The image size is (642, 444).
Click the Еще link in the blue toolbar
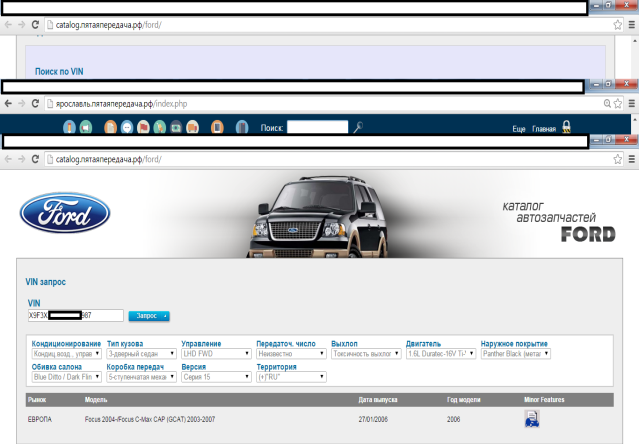pos(519,129)
